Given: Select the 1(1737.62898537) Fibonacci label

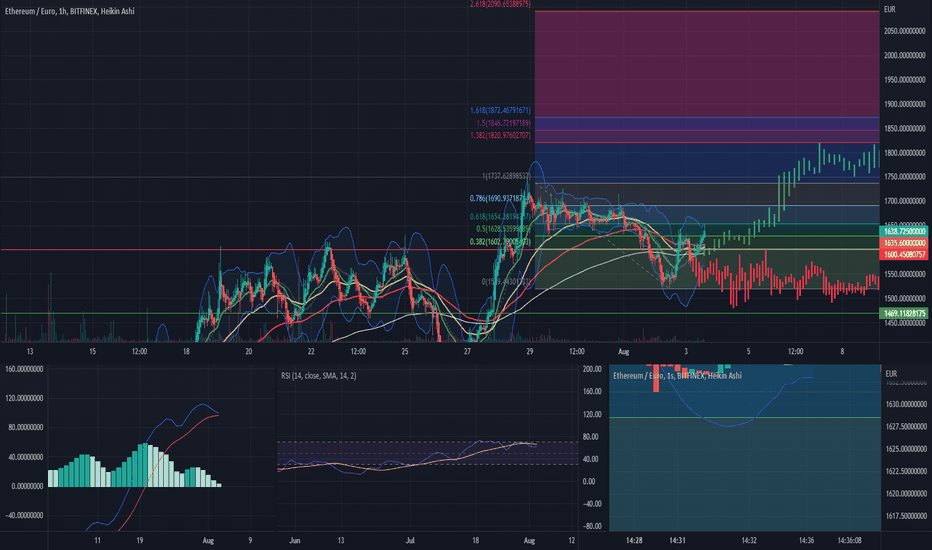Looking at the screenshot, I should pos(506,176).
